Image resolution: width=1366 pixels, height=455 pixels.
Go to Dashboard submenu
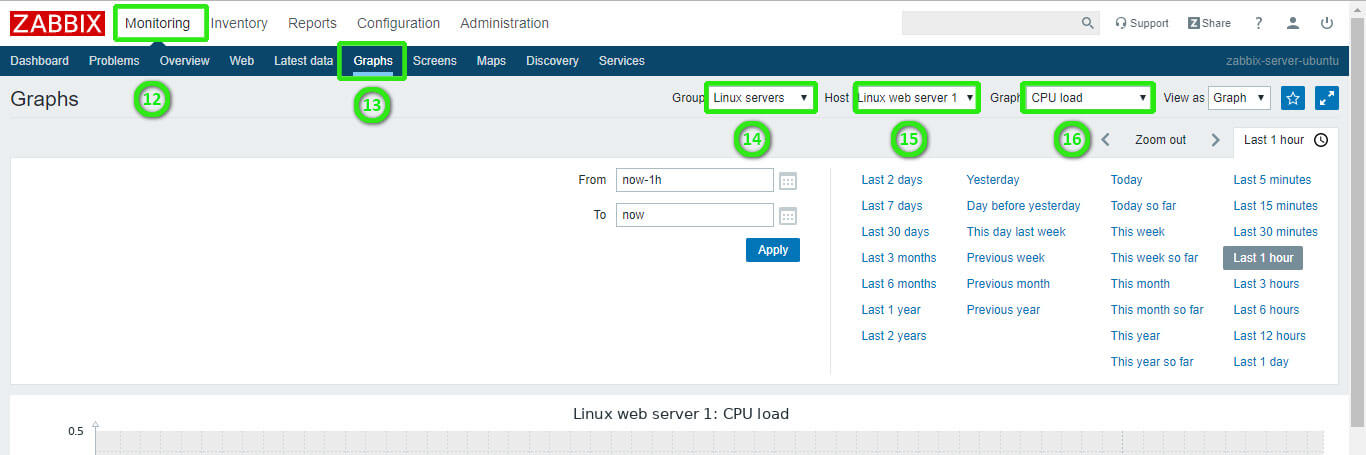(x=40, y=61)
